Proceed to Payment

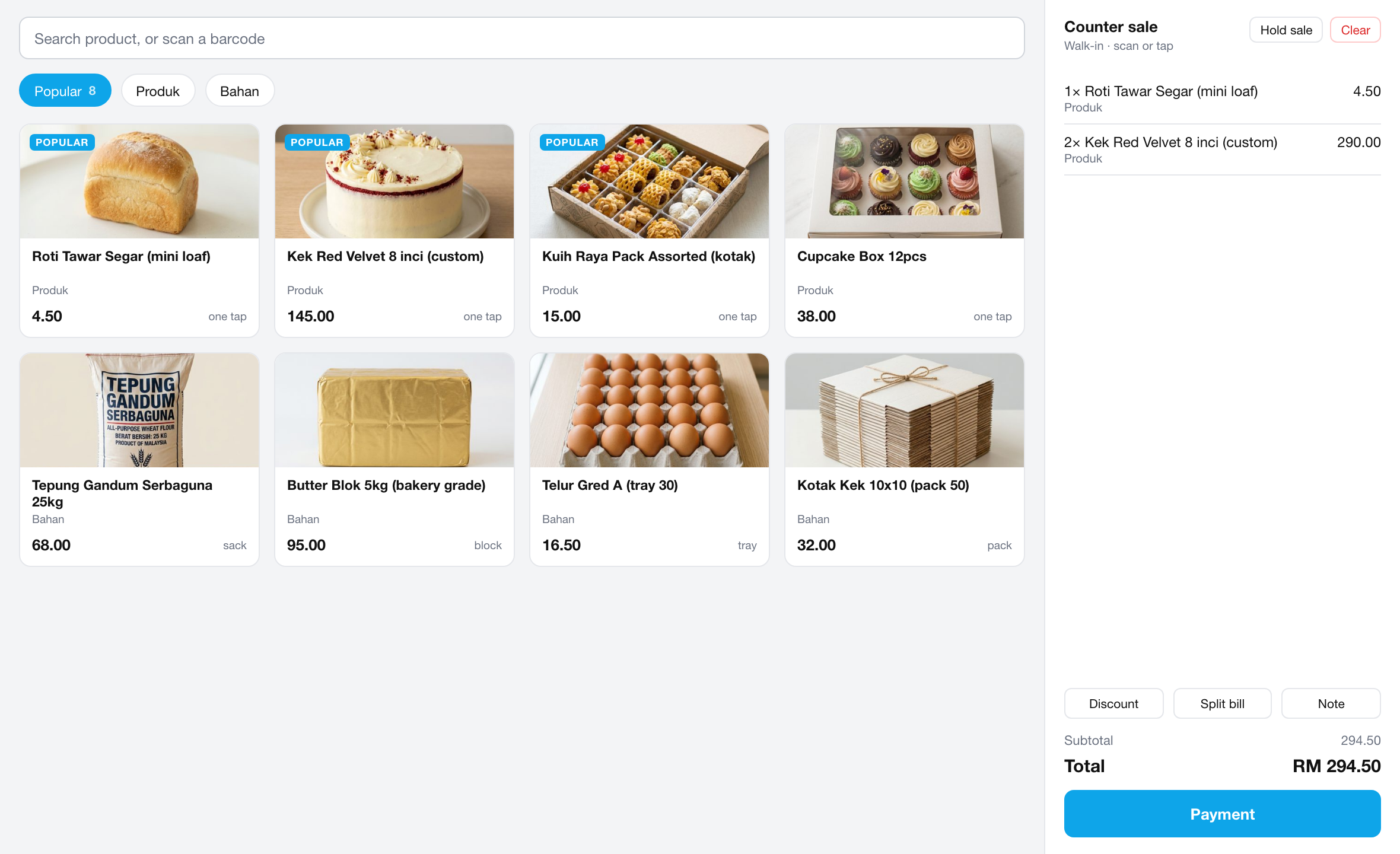(1223, 814)
